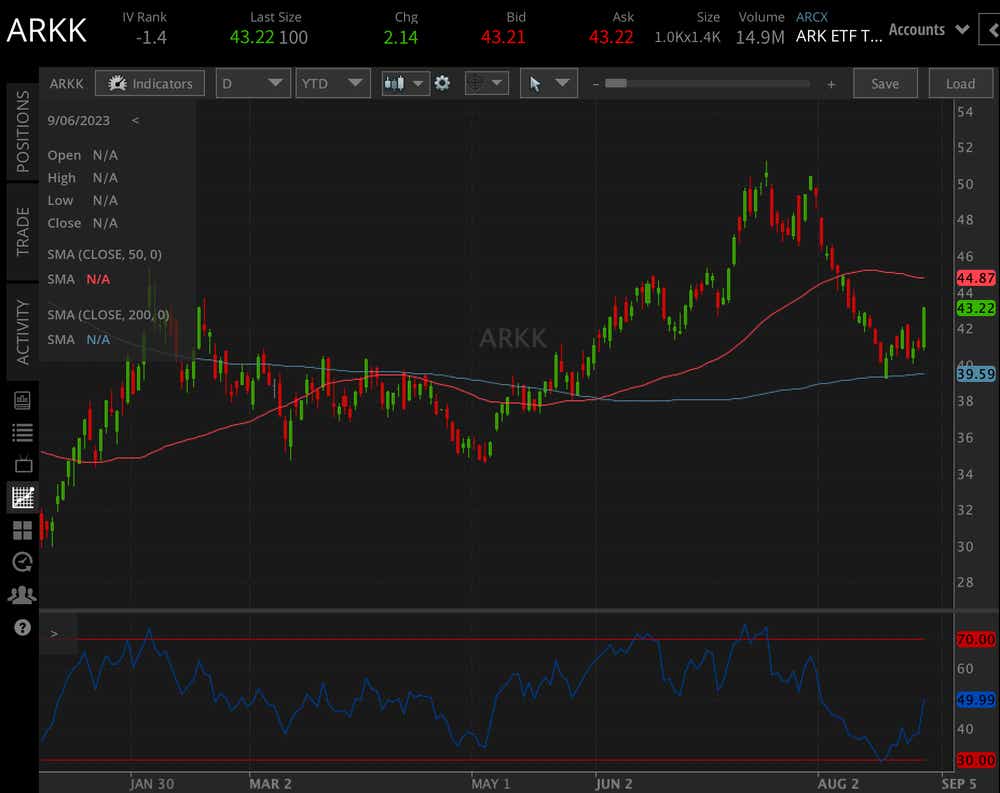
Task: Click the 70.00 RSI overbought label
Action: tap(976, 639)
